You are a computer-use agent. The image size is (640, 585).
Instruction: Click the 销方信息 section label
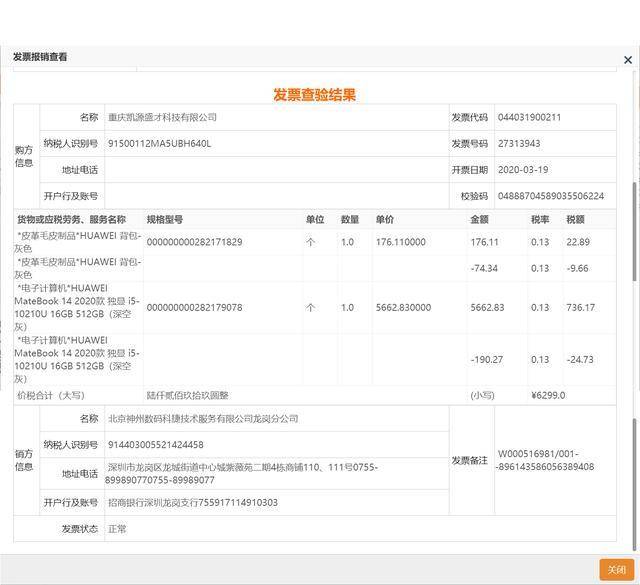point(24,460)
